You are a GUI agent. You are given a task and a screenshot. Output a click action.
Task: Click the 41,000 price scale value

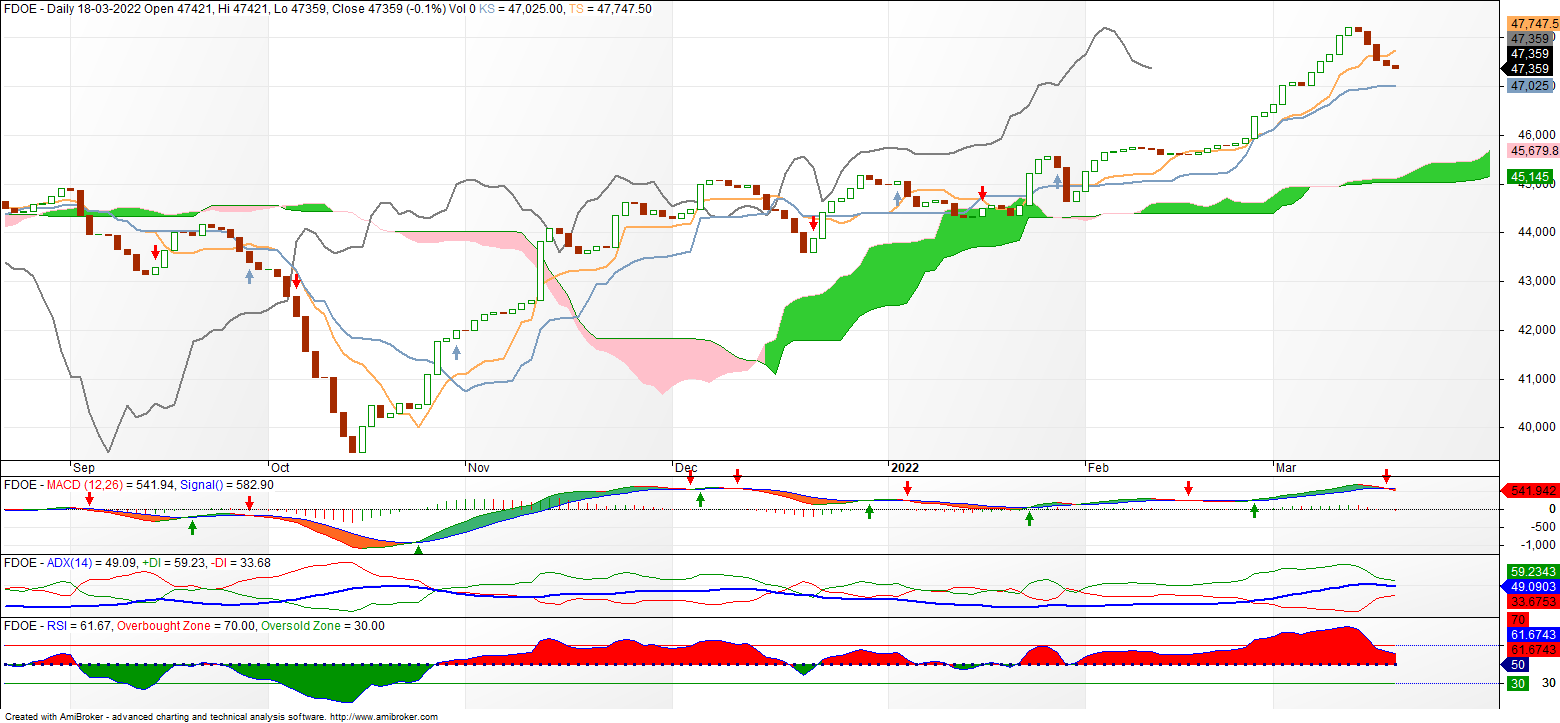click(1535, 379)
